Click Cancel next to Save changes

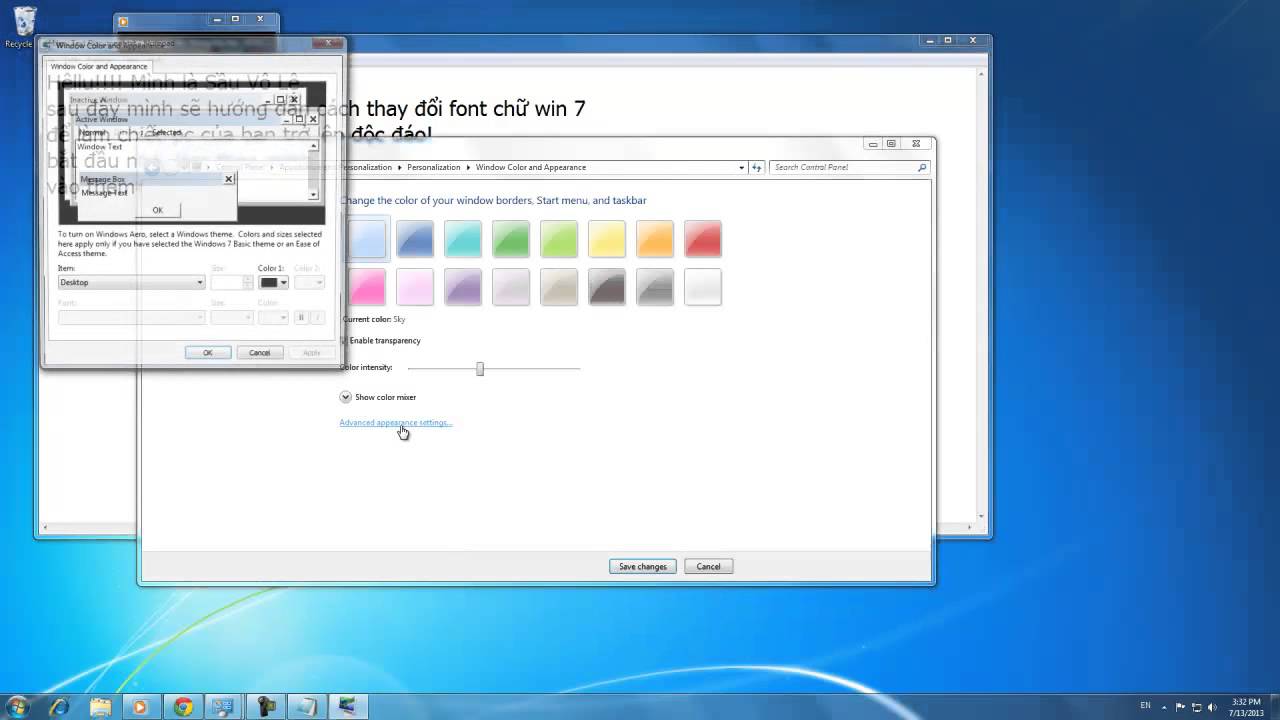coord(708,566)
